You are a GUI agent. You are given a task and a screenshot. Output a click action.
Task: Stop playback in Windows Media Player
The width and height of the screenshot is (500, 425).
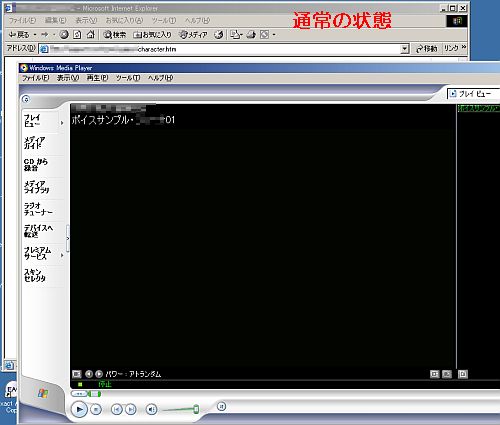click(x=96, y=409)
